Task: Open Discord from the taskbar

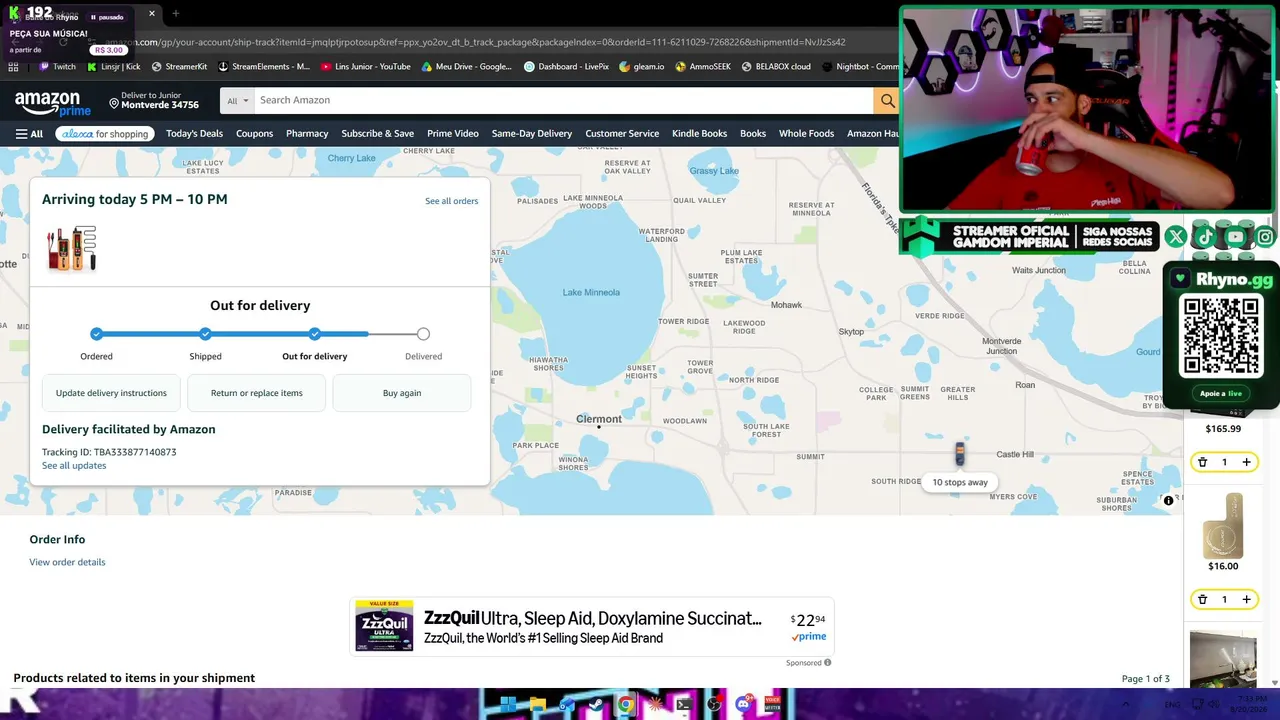Action: (x=743, y=704)
